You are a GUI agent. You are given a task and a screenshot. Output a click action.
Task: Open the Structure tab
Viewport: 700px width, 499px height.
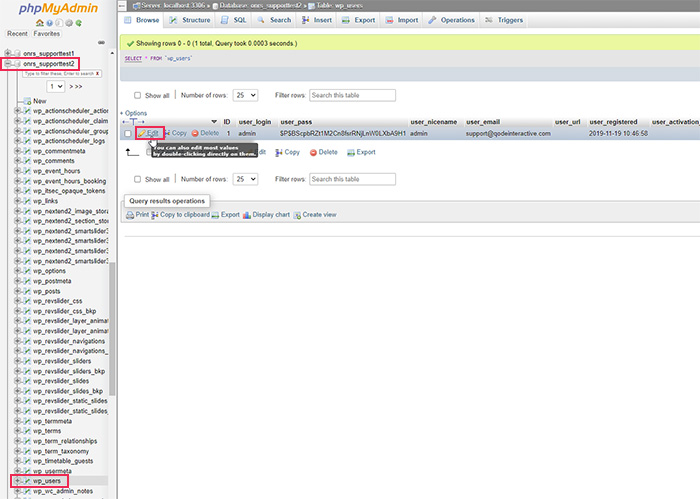[190, 20]
